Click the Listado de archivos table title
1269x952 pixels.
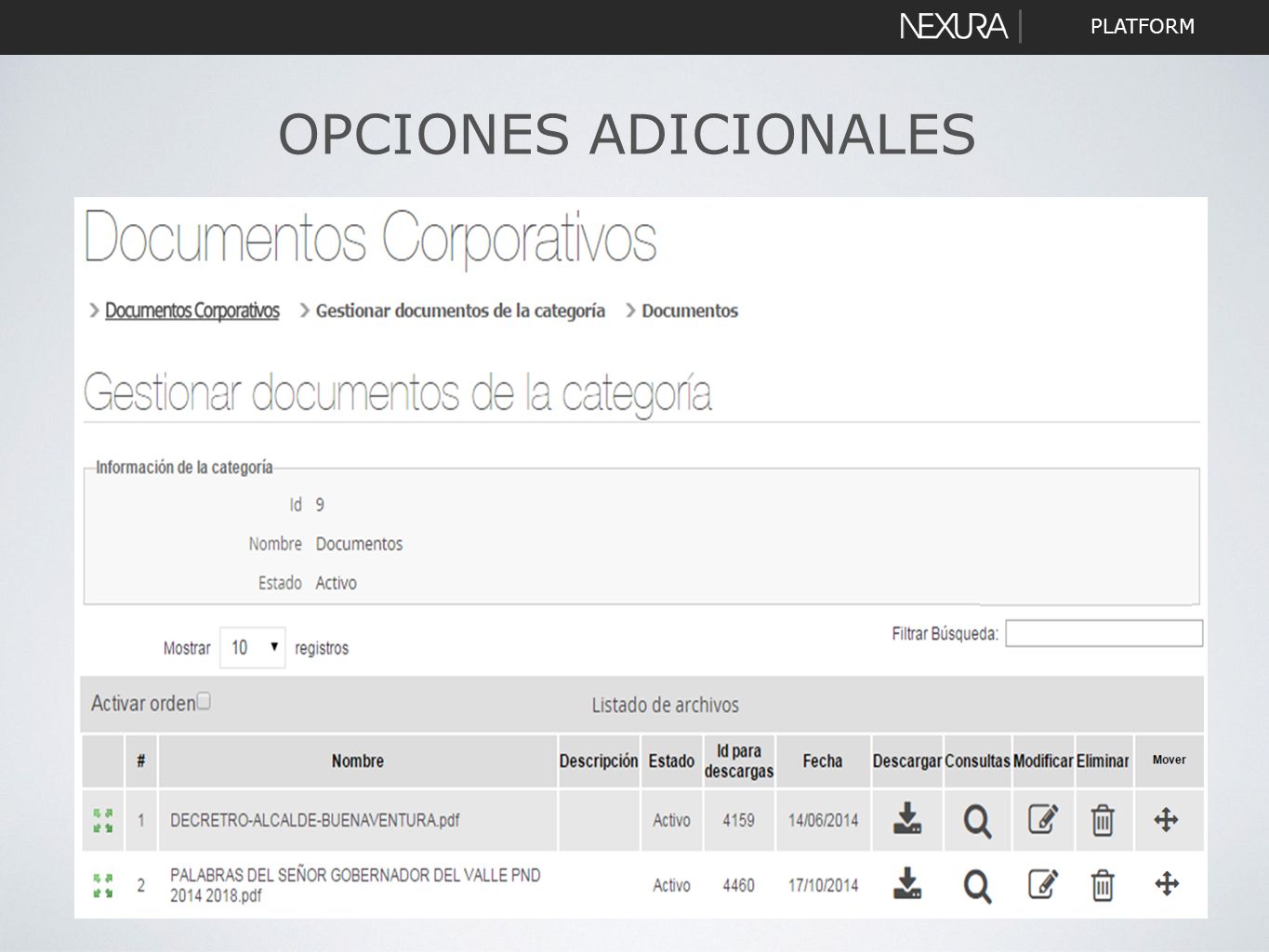pos(666,705)
